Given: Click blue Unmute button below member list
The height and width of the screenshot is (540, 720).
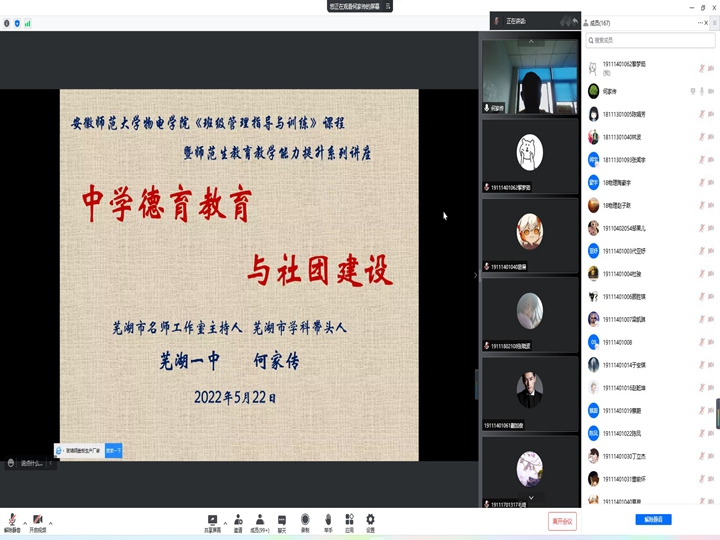Looking at the screenshot, I should pos(653,520).
